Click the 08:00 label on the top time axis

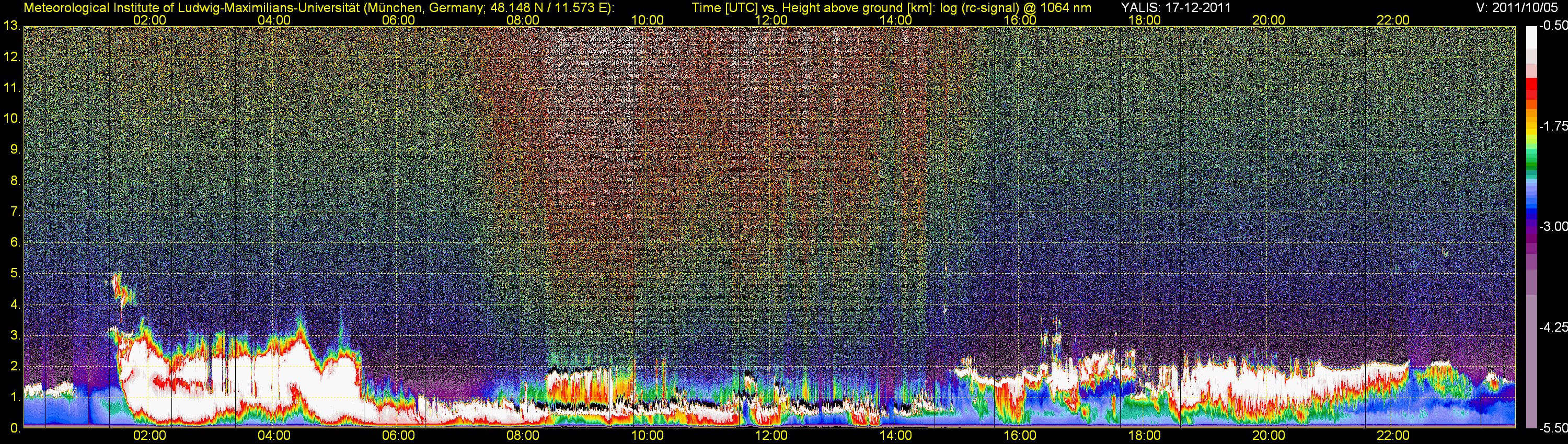tap(523, 20)
